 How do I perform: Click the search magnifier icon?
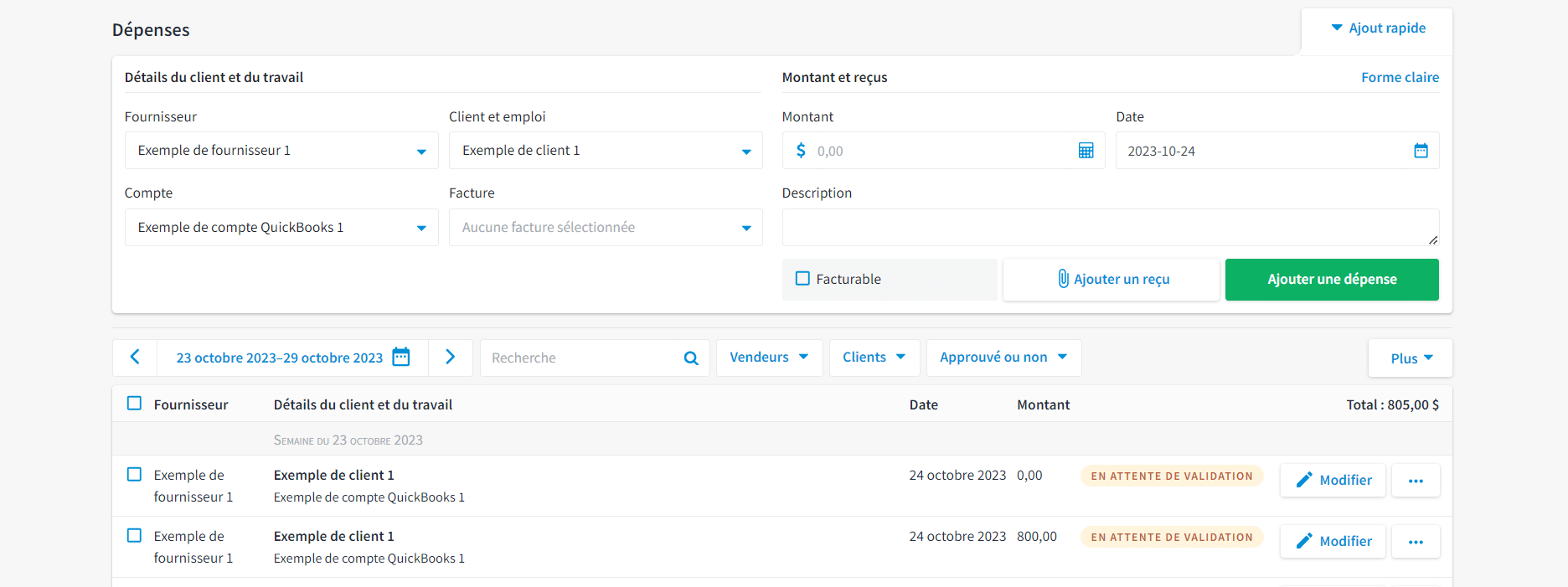point(691,358)
